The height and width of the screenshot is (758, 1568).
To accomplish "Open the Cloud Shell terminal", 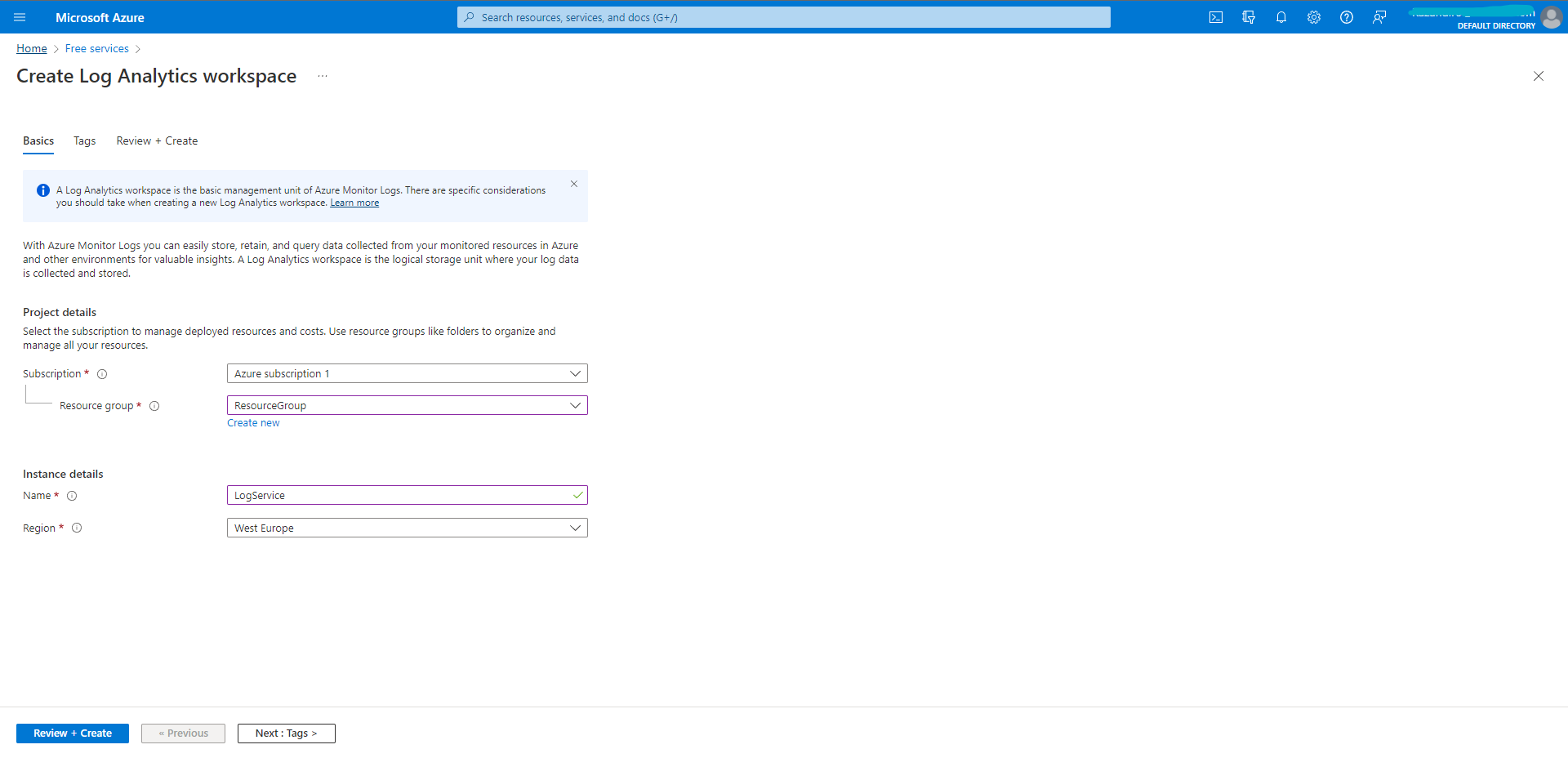I will point(1216,16).
